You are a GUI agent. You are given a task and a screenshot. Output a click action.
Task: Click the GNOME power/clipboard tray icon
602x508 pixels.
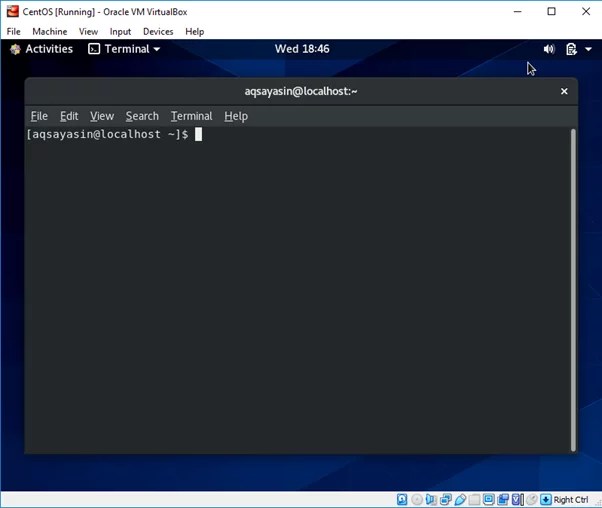coord(571,49)
